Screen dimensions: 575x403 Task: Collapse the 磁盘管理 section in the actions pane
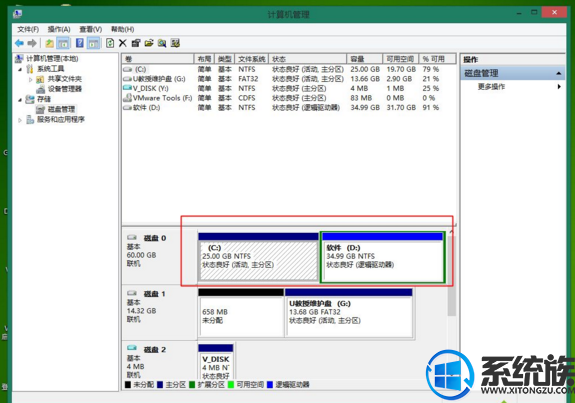[558, 73]
